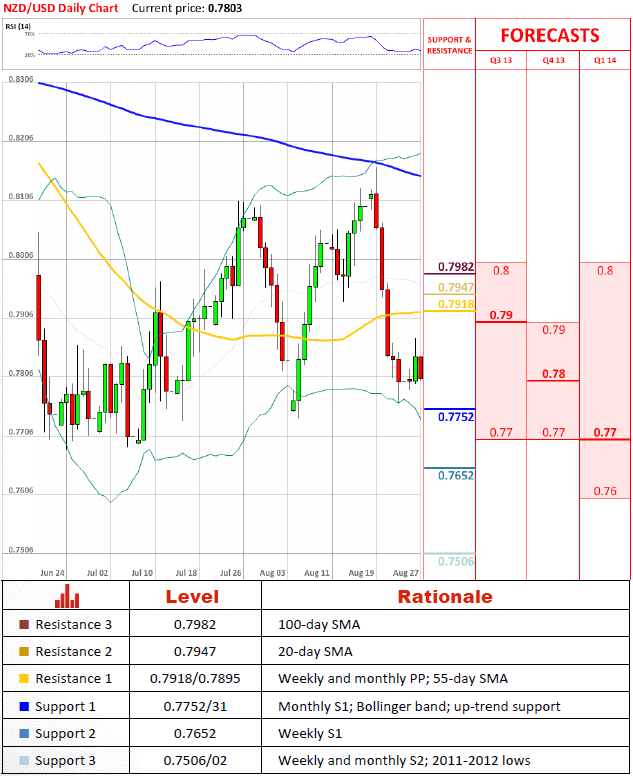This screenshot has height=776, width=633.
Task: Click the 0.7918 resistance level marker
Action: coord(456,304)
